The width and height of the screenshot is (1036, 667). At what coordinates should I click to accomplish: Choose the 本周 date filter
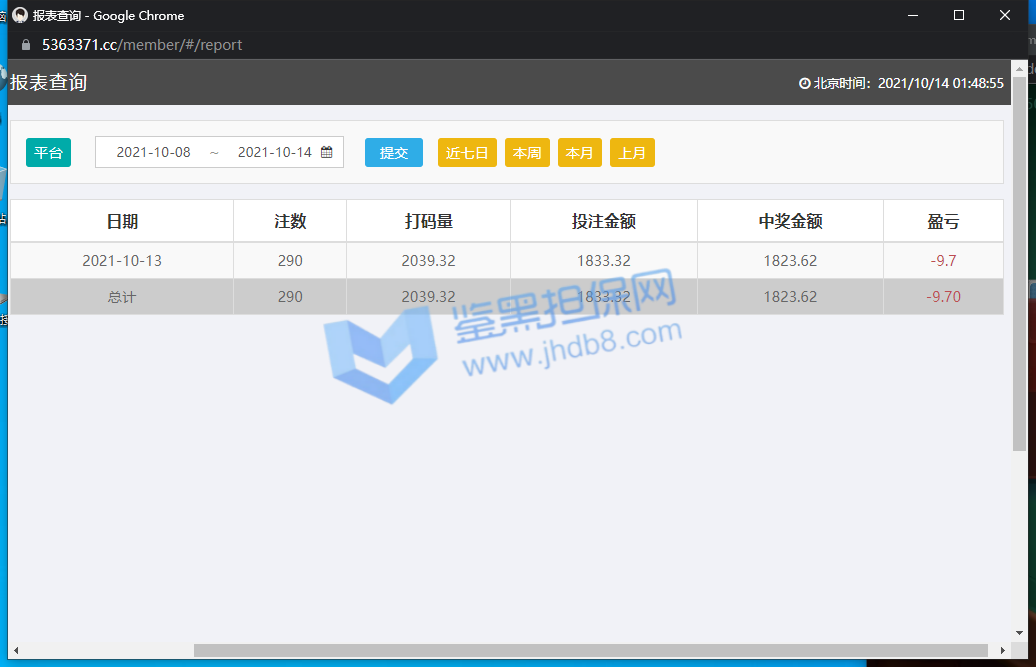pyautogui.click(x=527, y=153)
